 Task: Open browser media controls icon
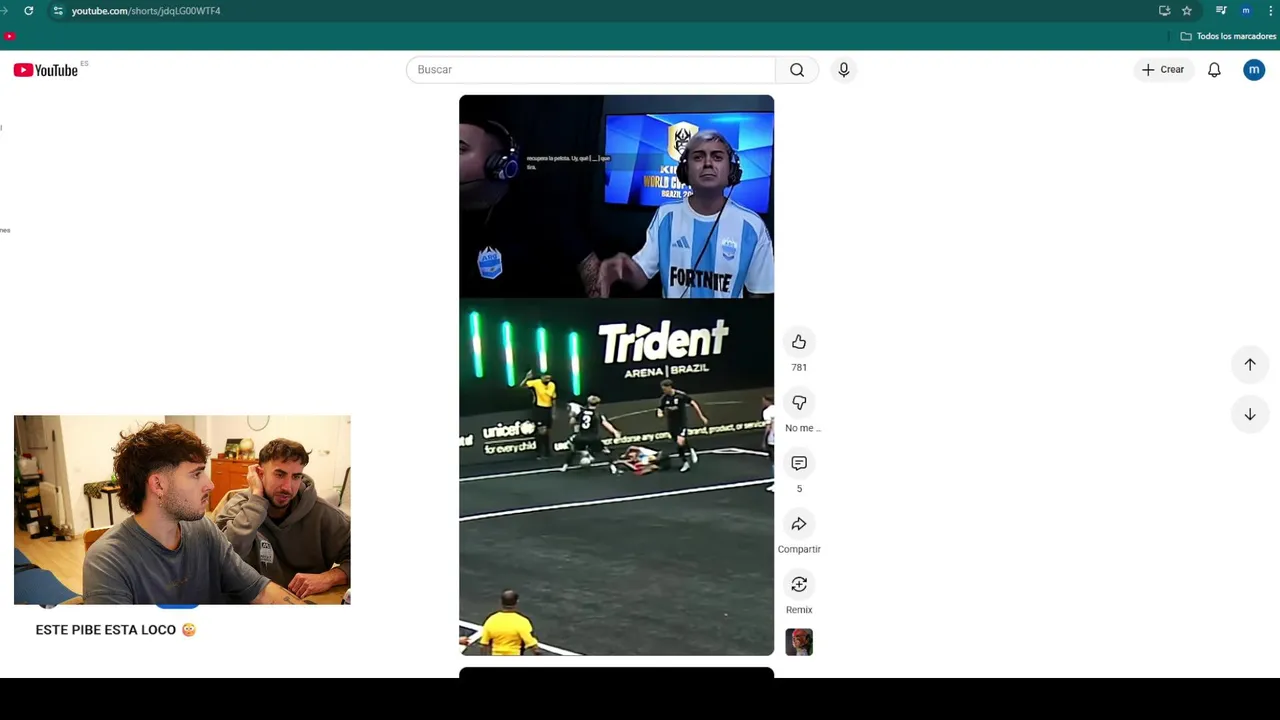[1221, 11]
